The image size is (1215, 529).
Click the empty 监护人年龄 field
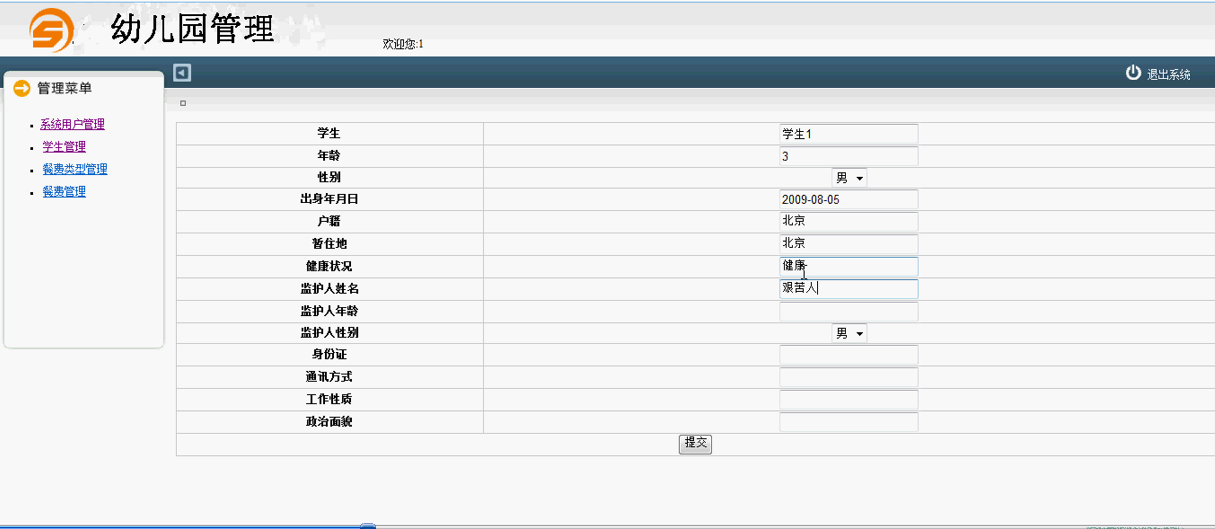point(848,312)
